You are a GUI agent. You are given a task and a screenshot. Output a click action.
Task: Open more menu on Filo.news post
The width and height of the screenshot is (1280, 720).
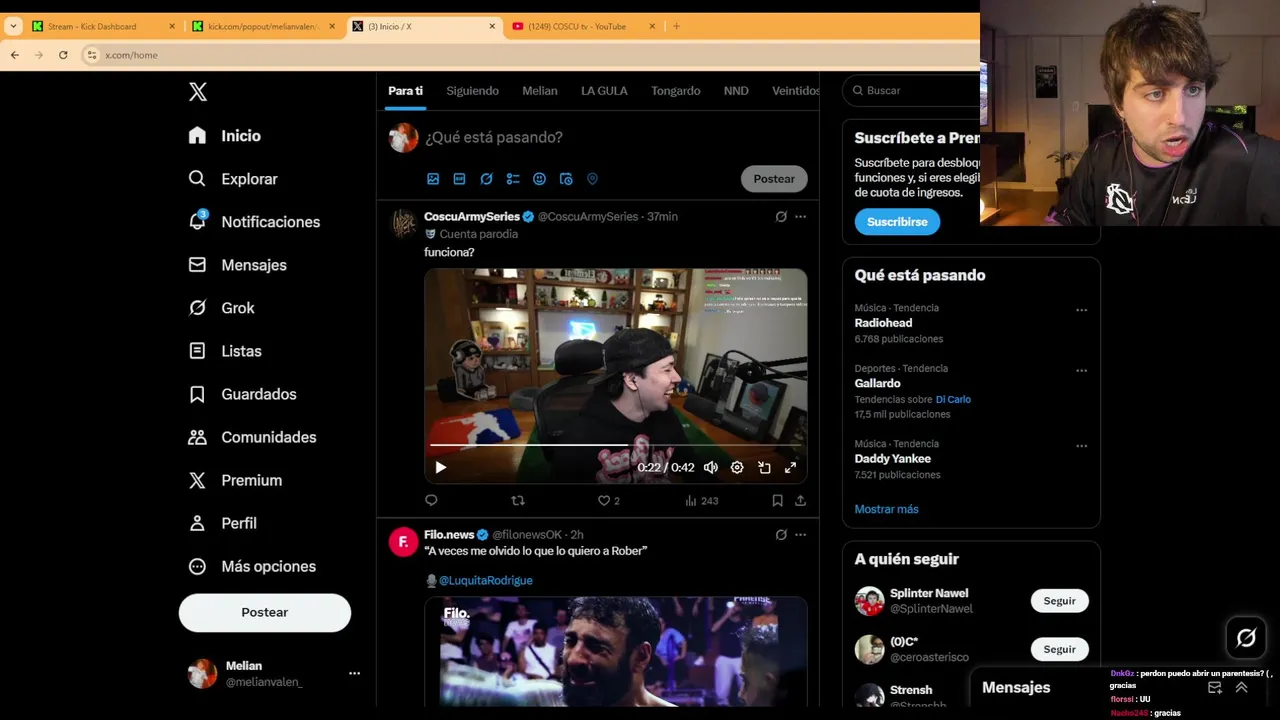point(800,535)
